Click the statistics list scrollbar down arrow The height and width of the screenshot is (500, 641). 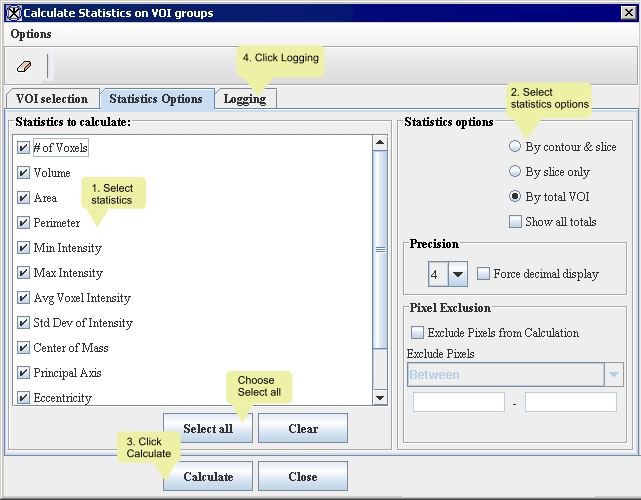(x=380, y=398)
